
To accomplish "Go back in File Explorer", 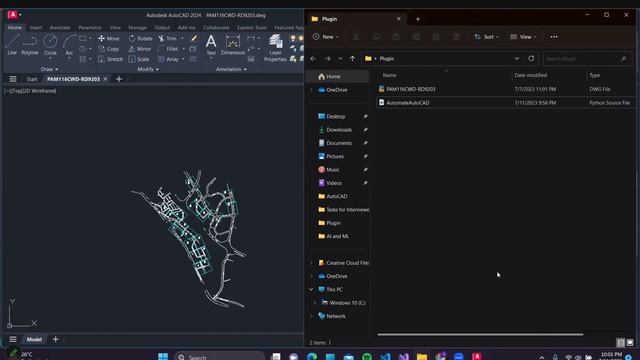I will (x=313, y=59).
